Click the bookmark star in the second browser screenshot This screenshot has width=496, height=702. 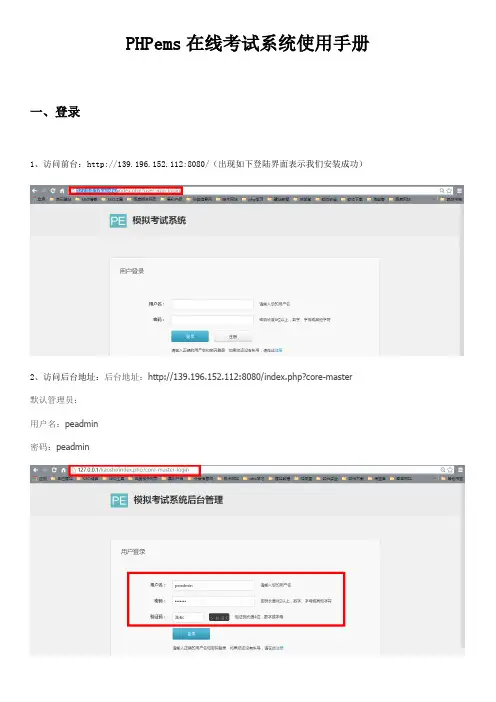tap(450, 470)
